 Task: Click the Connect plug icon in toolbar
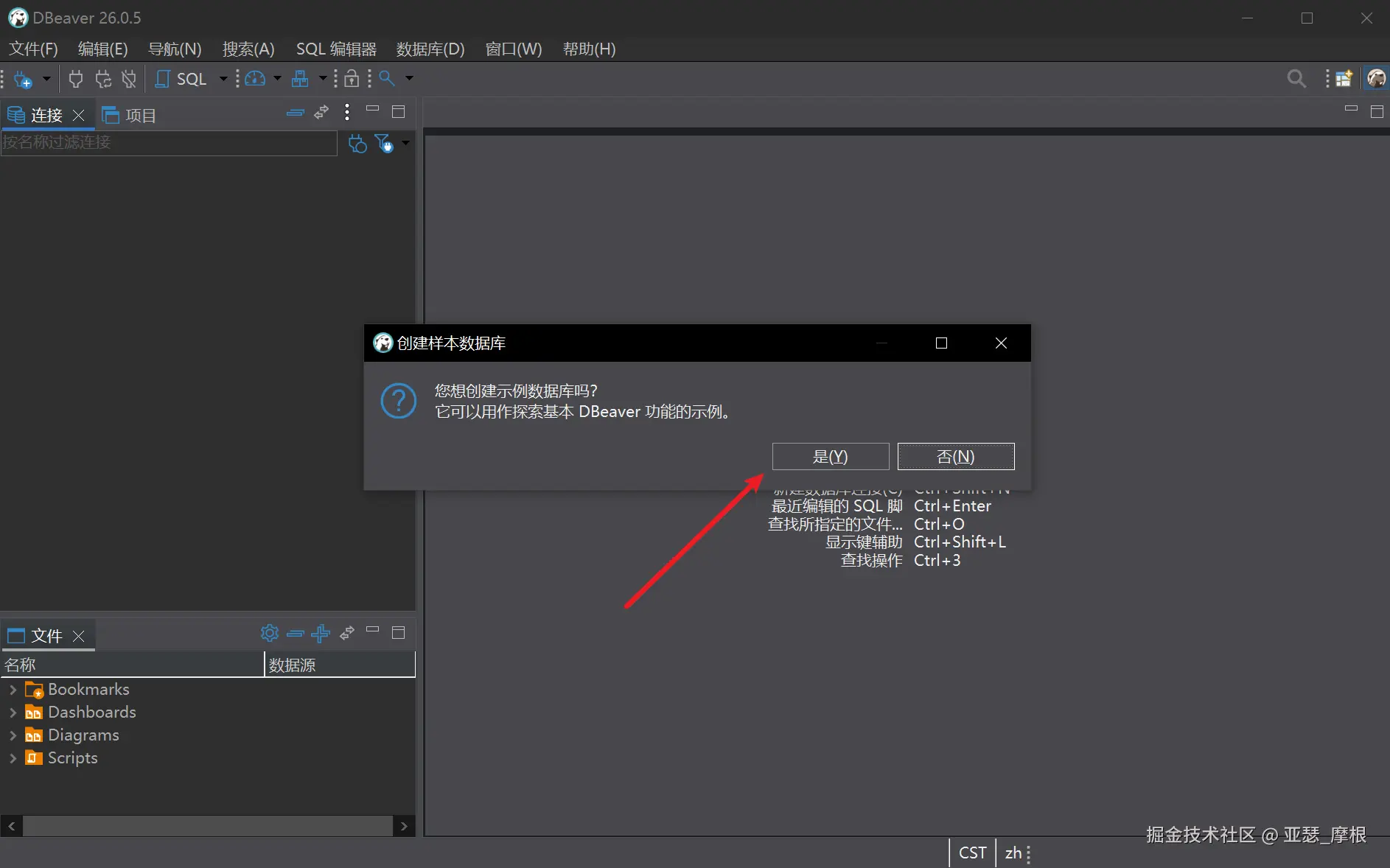tap(75, 79)
